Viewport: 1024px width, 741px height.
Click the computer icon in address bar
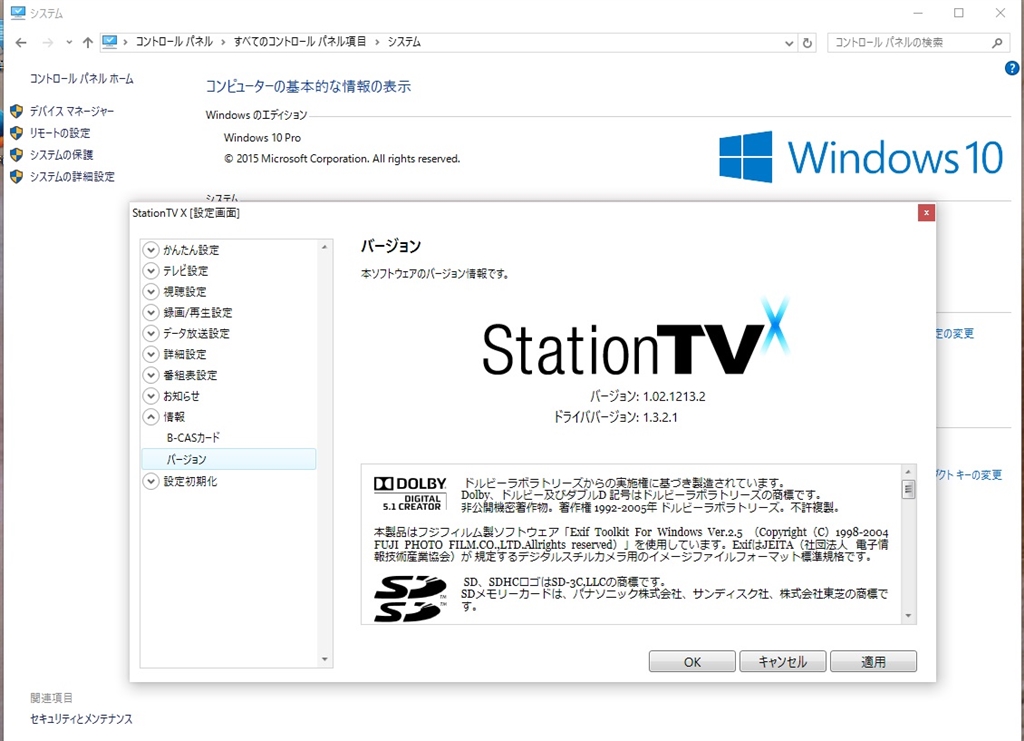pyautogui.click(x=110, y=42)
